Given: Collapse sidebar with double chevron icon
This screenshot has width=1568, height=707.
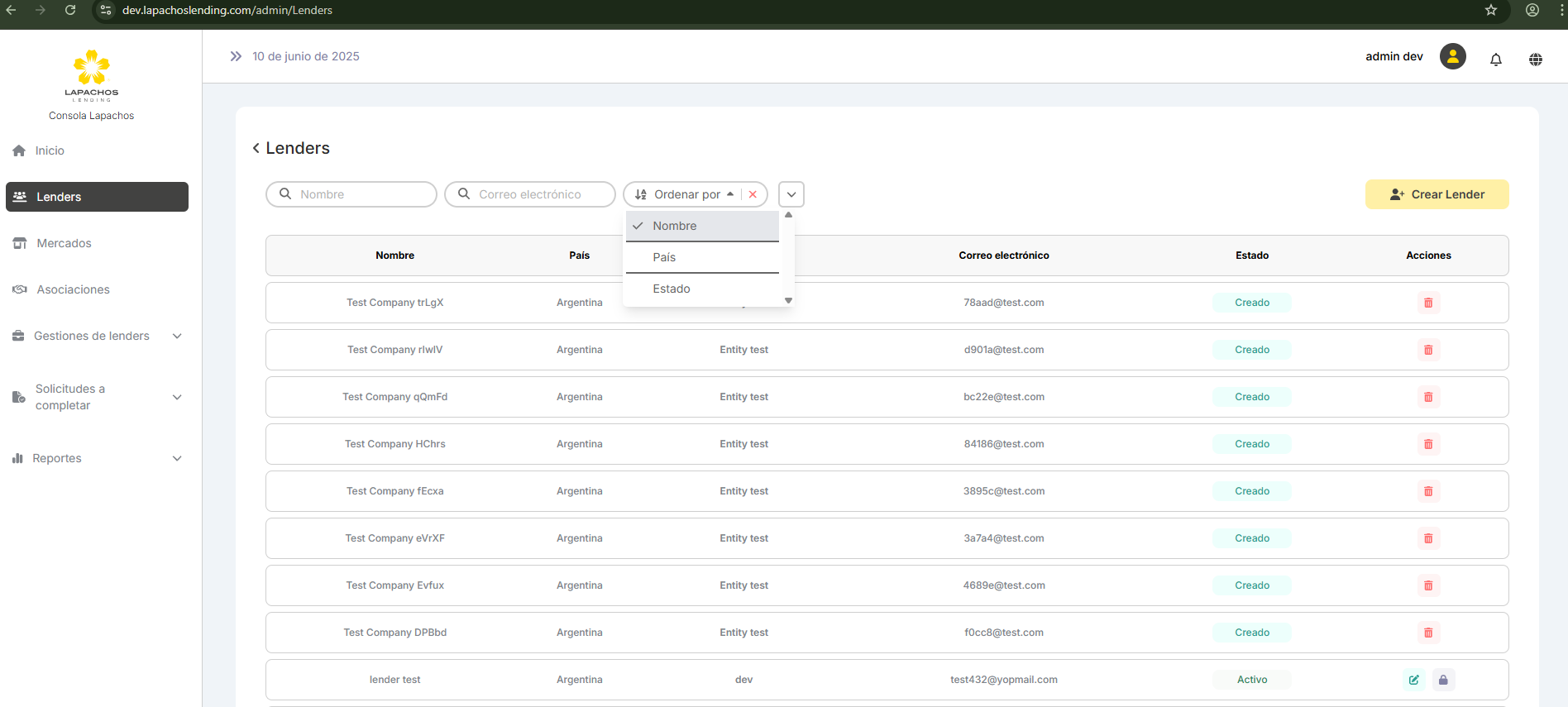Looking at the screenshot, I should pos(236,56).
